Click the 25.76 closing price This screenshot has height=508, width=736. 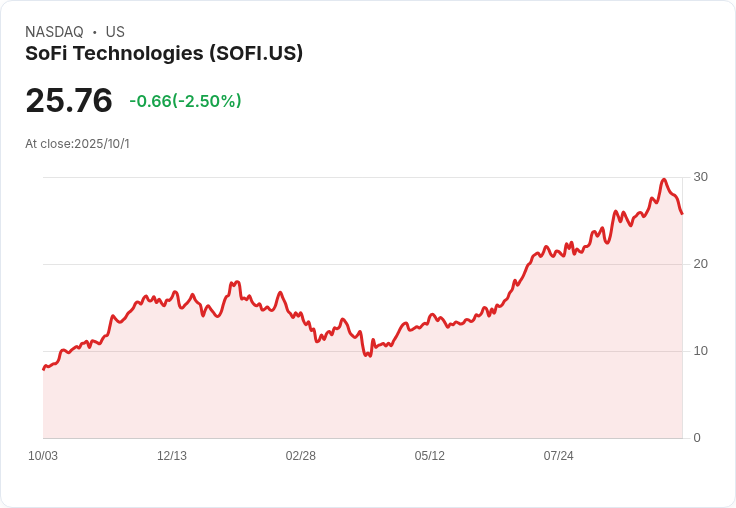point(69,101)
